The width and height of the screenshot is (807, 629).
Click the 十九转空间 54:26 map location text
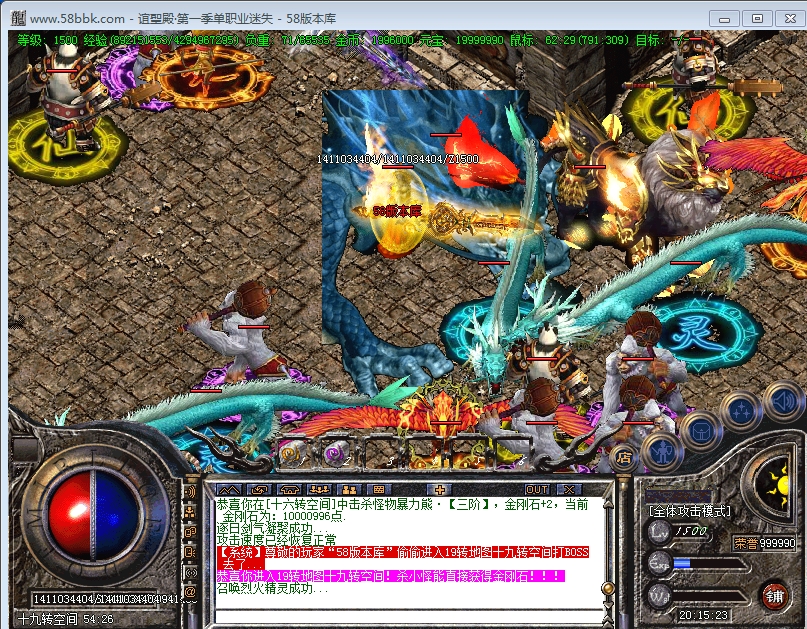click(66, 619)
